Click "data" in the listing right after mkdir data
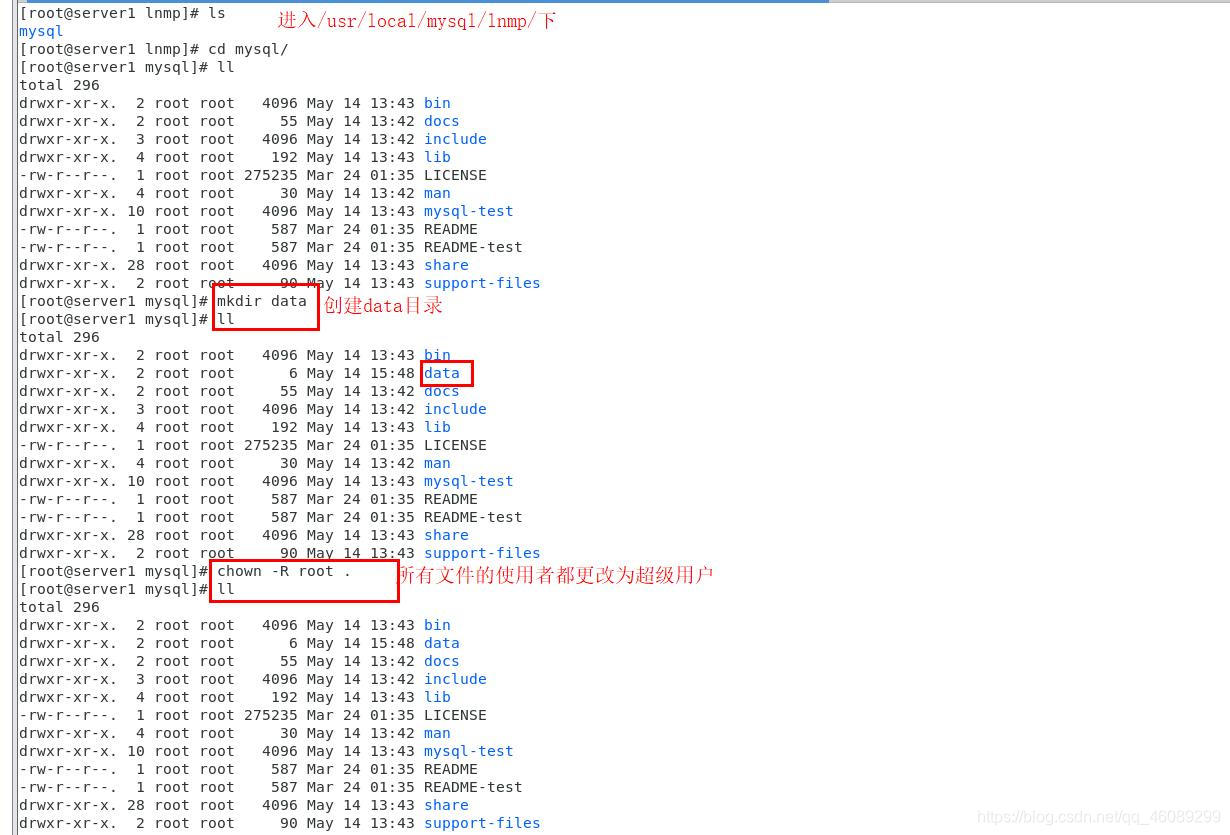The height and width of the screenshot is (835, 1230). pyautogui.click(x=442, y=373)
